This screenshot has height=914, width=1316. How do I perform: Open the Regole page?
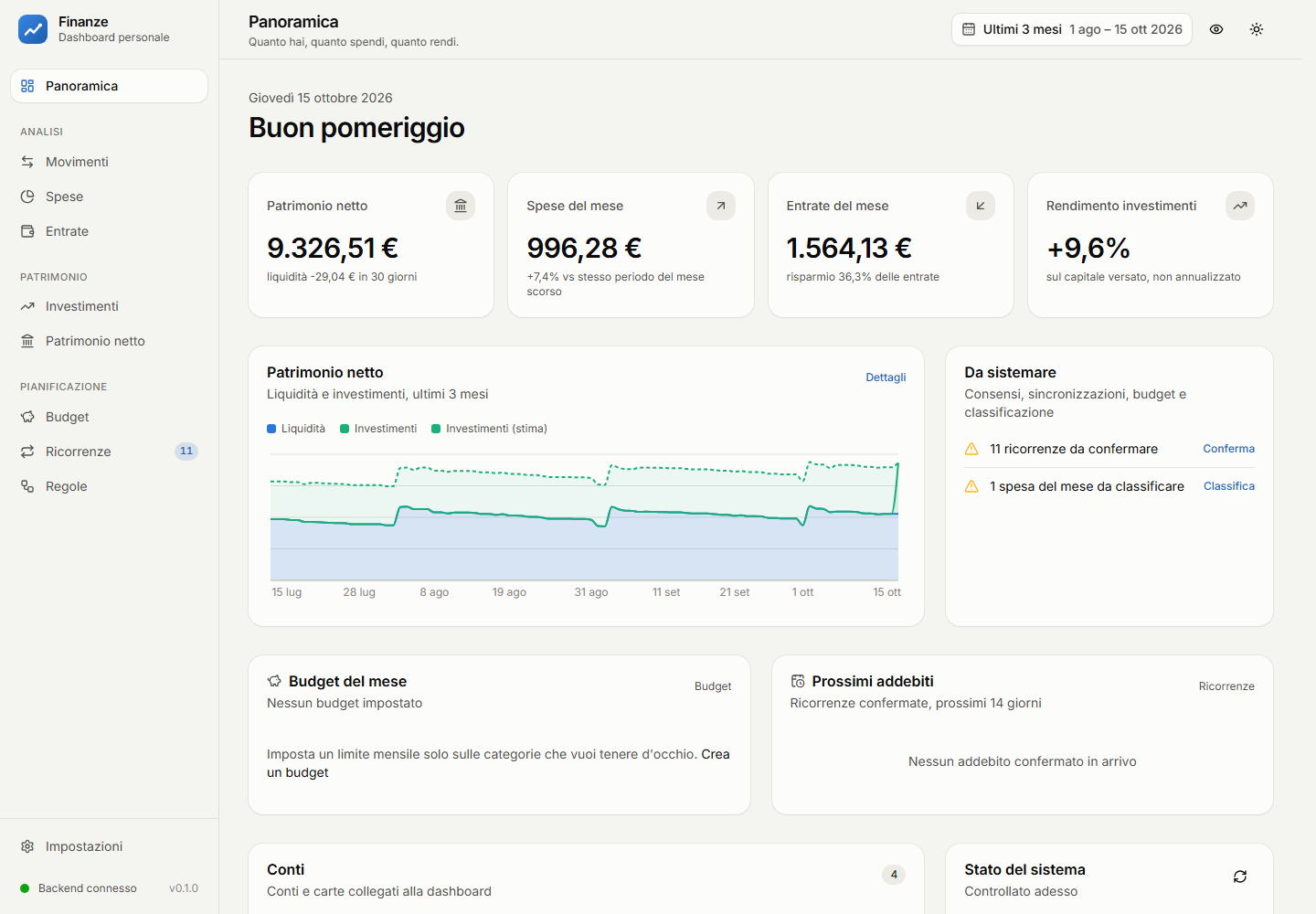tap(110, 486)
